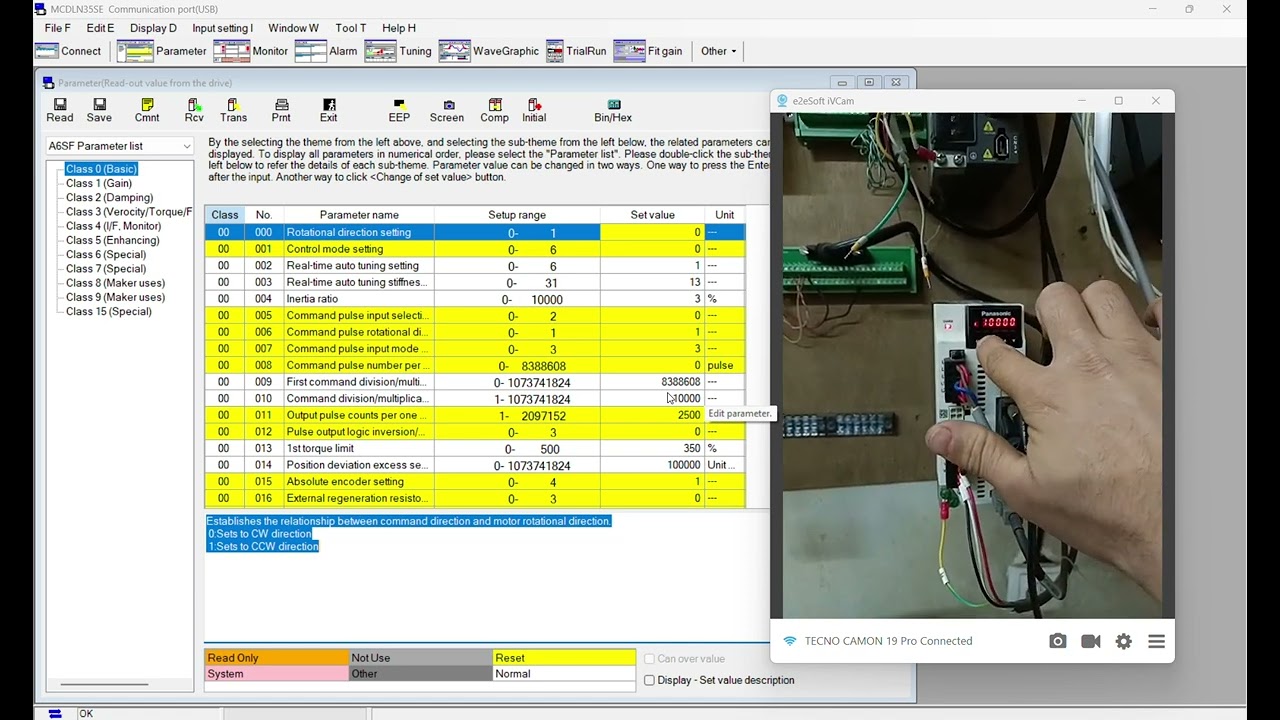Click the Prnt print icon
The height and width of the screenshot is (720, 1280).
(281, 110)
